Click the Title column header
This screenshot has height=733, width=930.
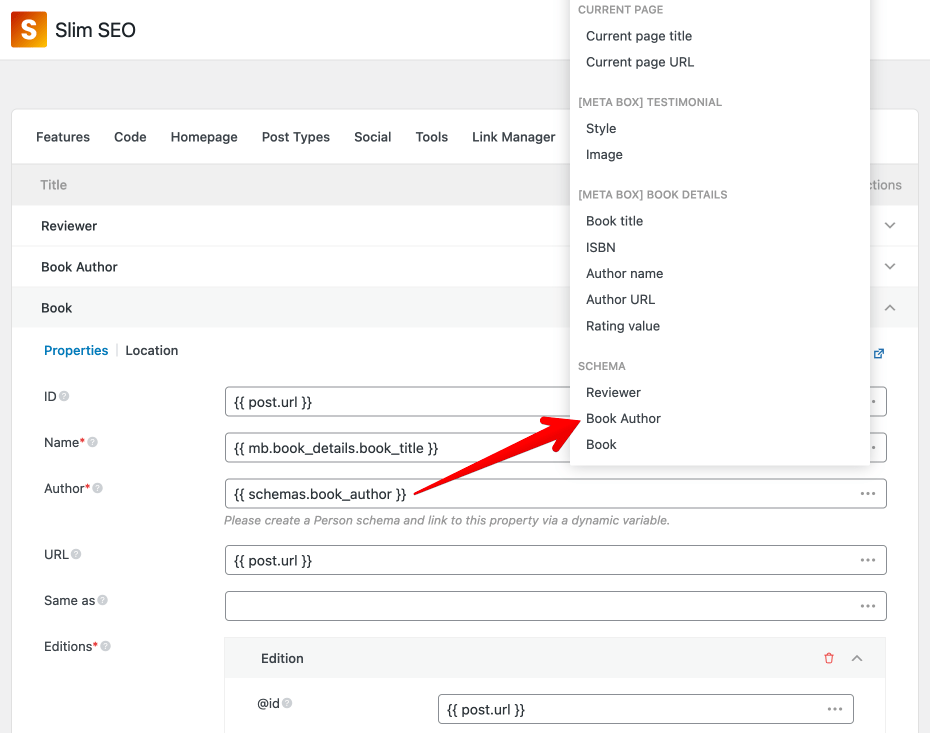(53, 185)
